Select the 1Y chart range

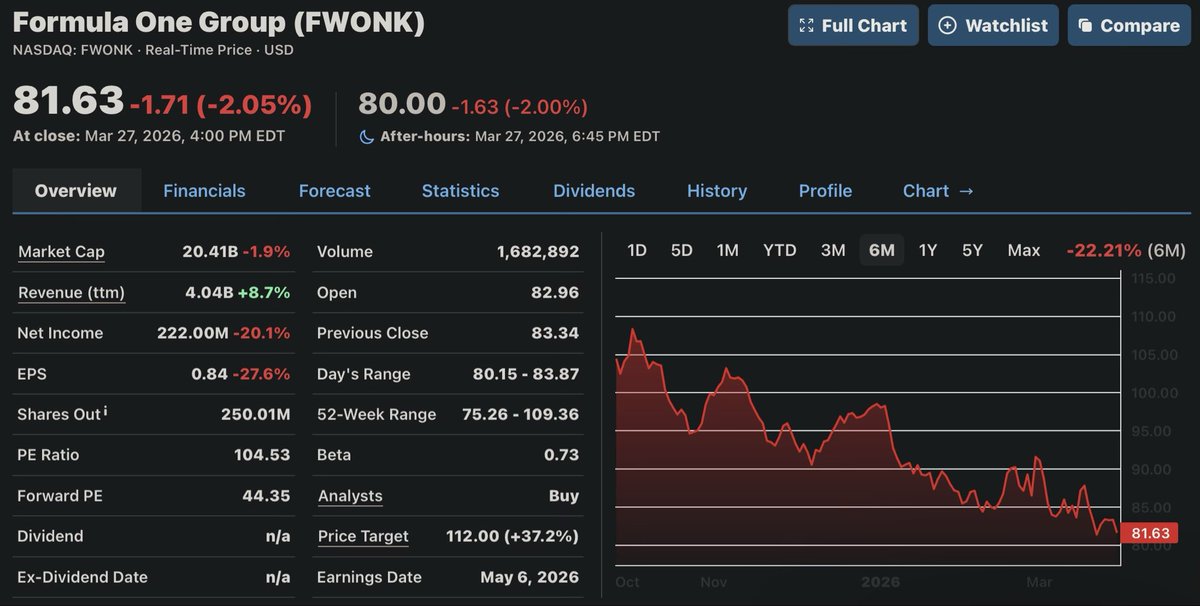(x=928, y=250)
